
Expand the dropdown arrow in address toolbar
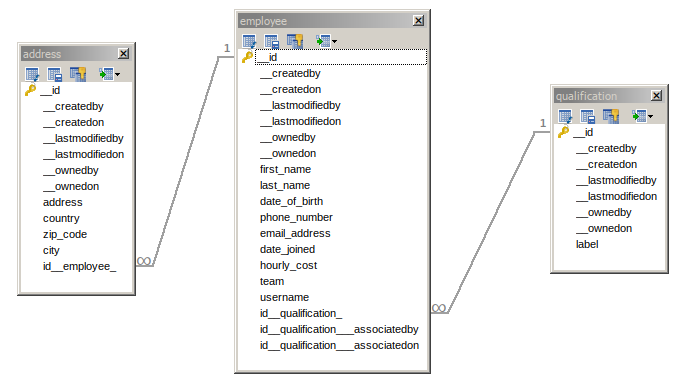coord(117,74)
